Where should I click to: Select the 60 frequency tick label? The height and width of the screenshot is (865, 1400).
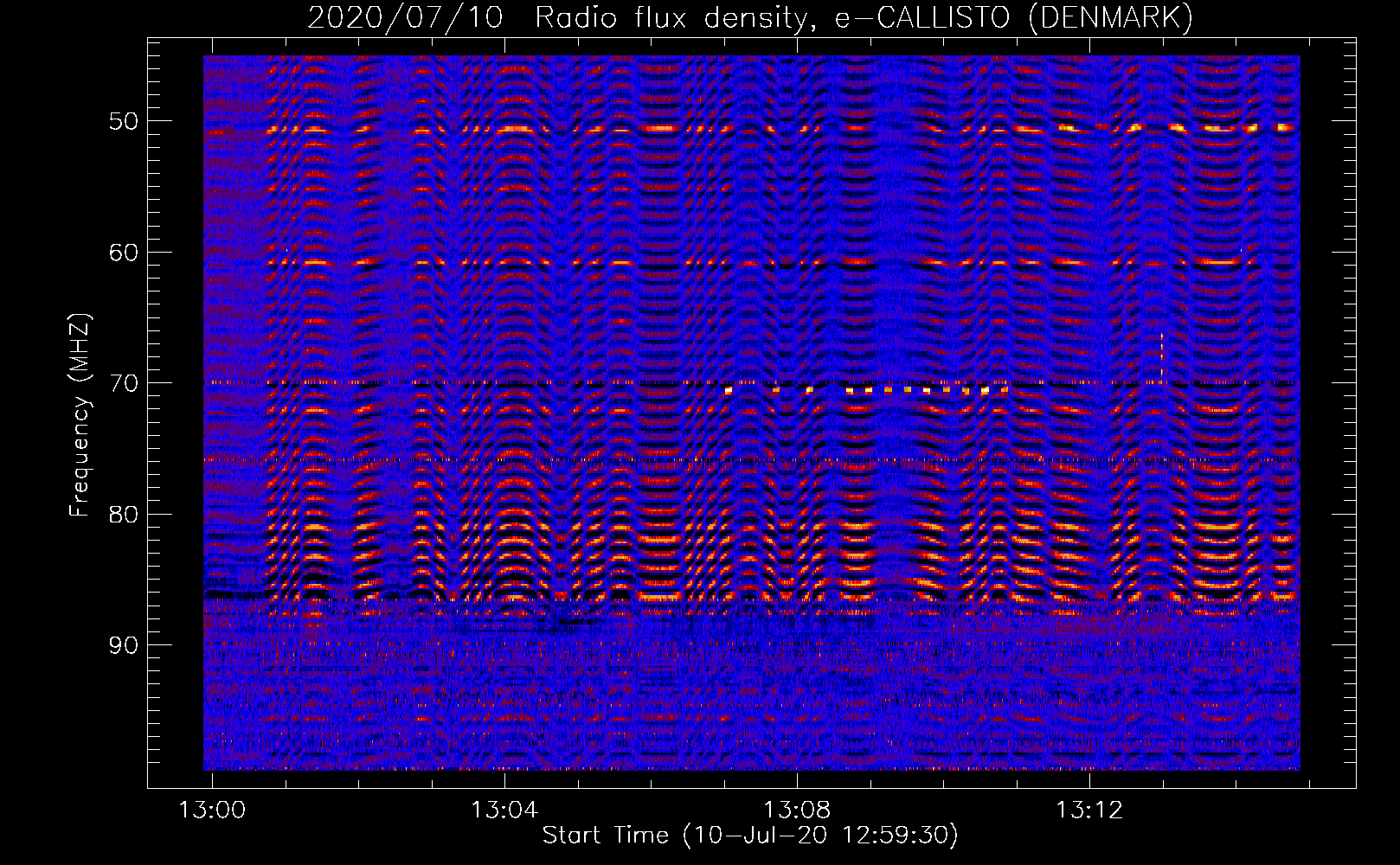[124, 253]
